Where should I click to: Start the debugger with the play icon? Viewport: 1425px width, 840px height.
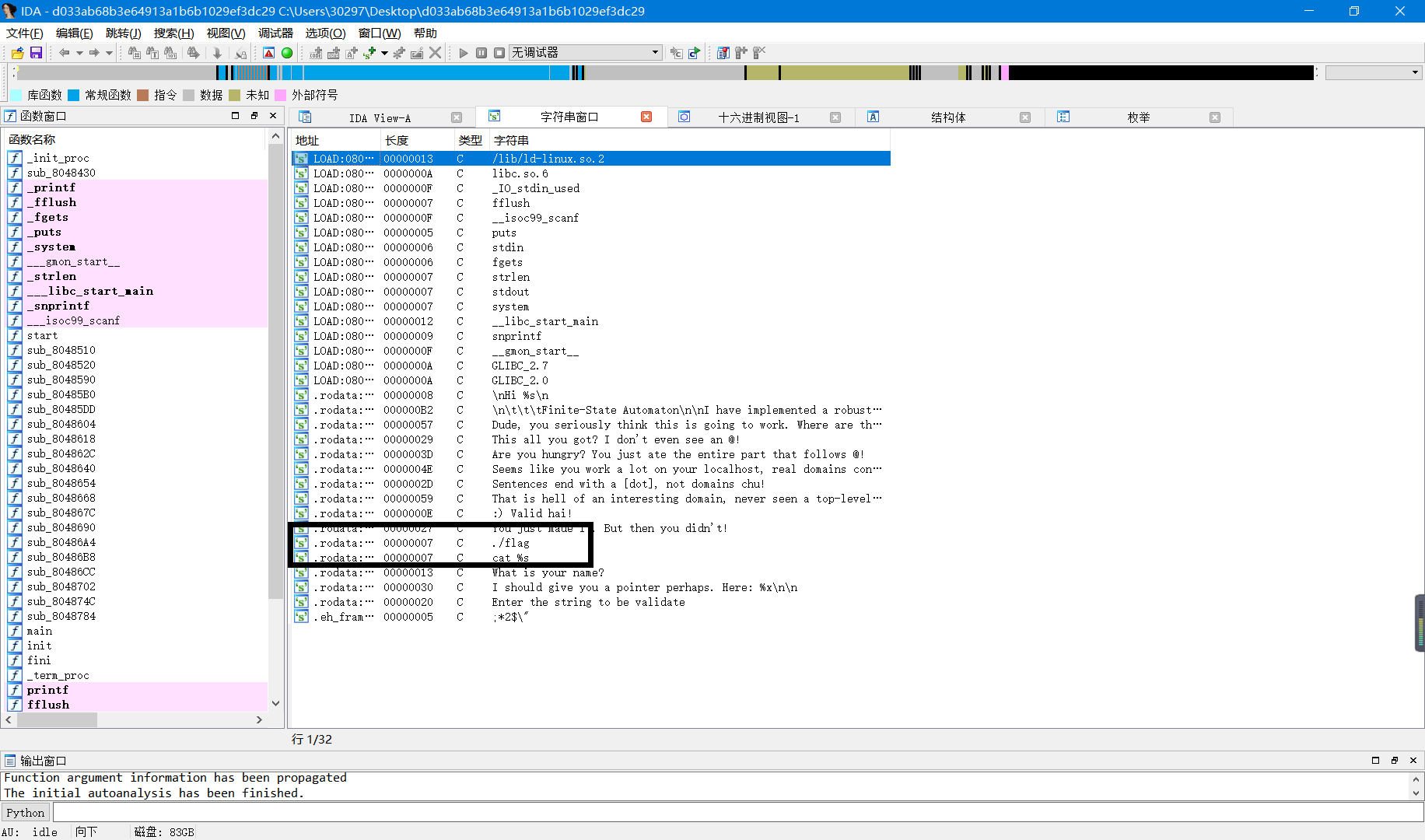tap(463, 52)
